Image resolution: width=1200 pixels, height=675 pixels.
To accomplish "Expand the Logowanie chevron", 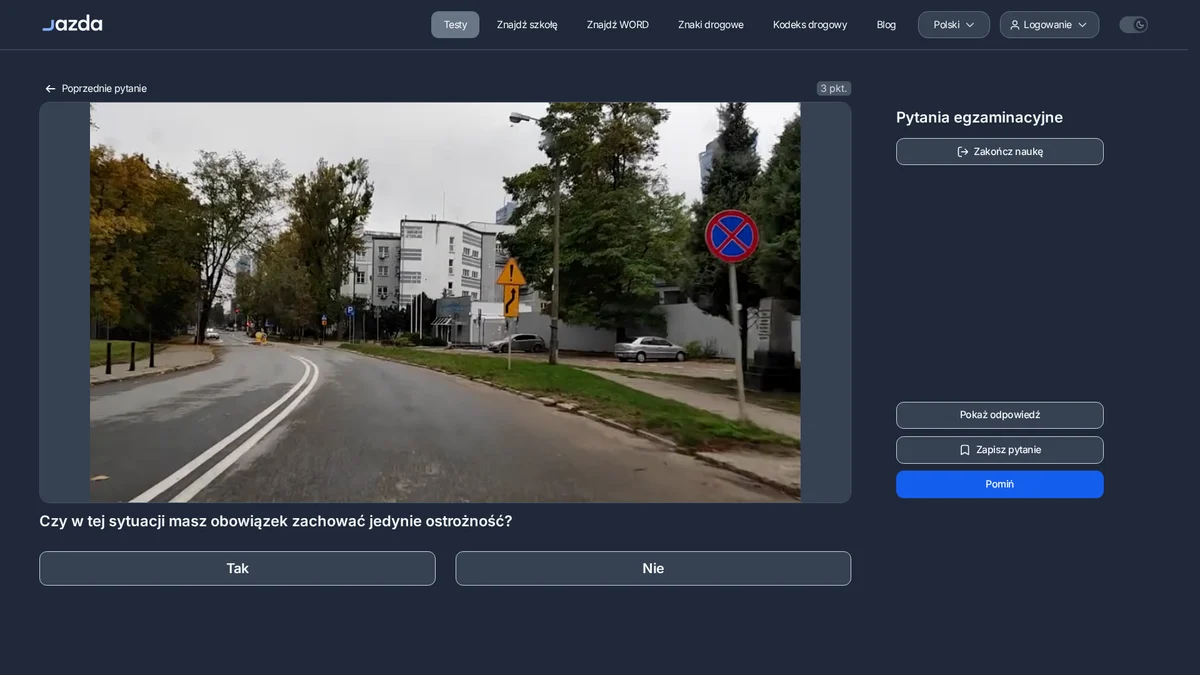I will 1082,25.
